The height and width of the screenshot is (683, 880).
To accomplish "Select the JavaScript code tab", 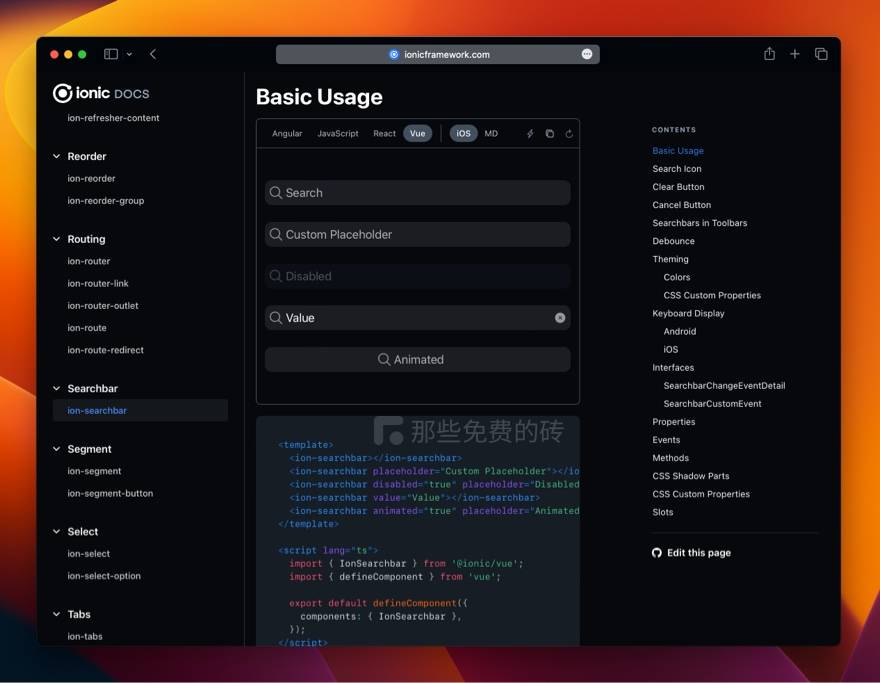I will [x=337, y=134].
